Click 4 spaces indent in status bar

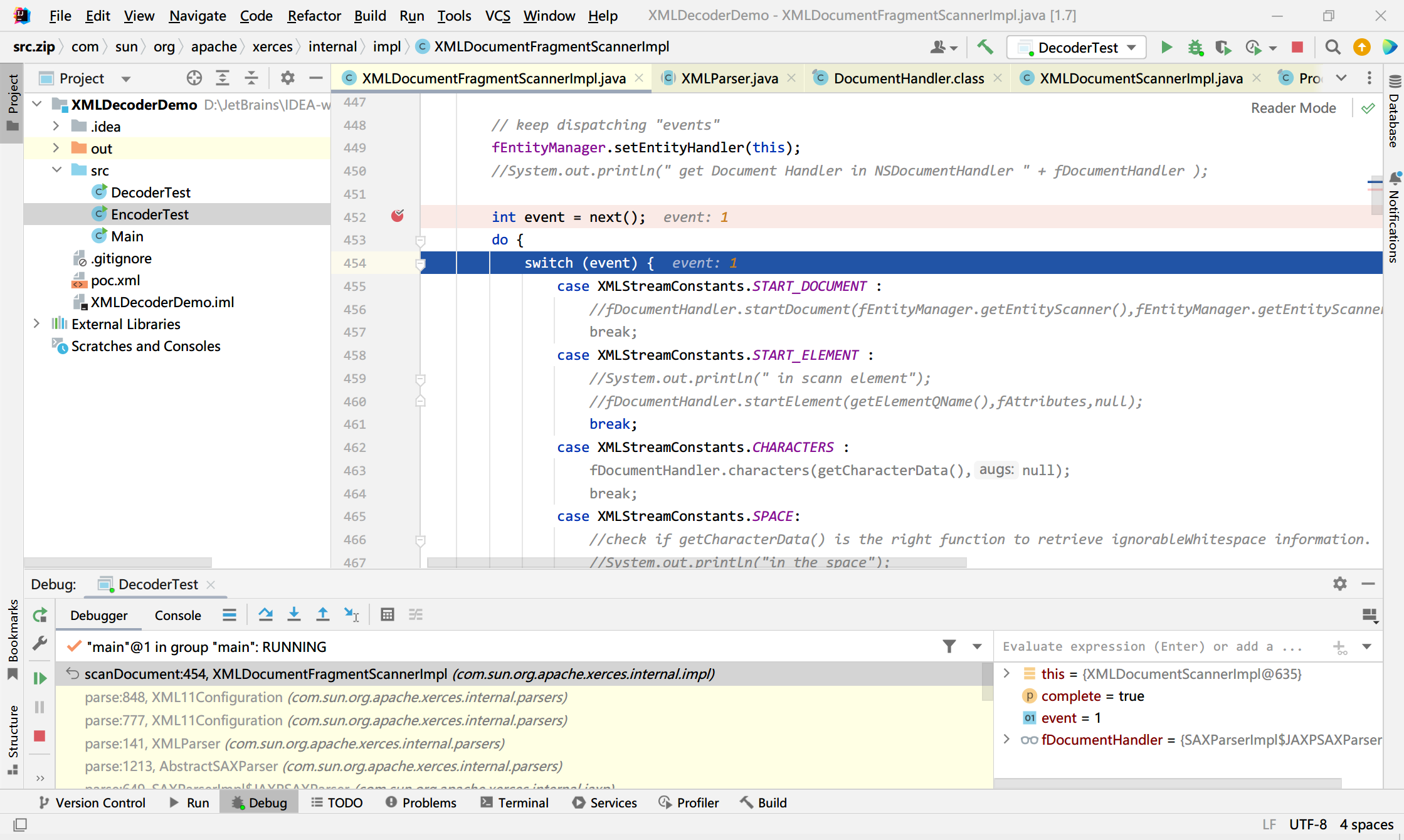point(1366,824)
